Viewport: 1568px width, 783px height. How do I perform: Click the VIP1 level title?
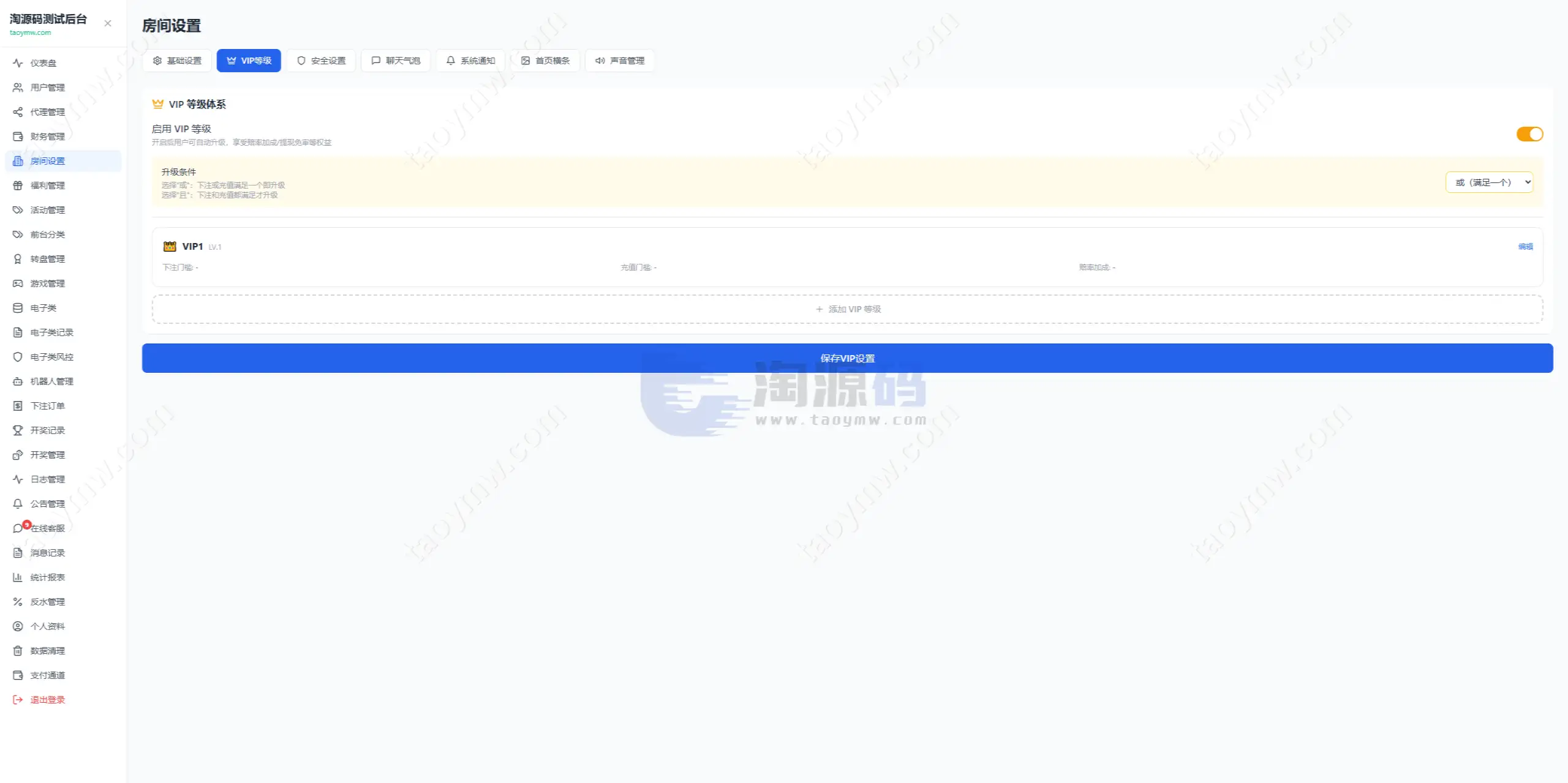click(x=192, y=246)
